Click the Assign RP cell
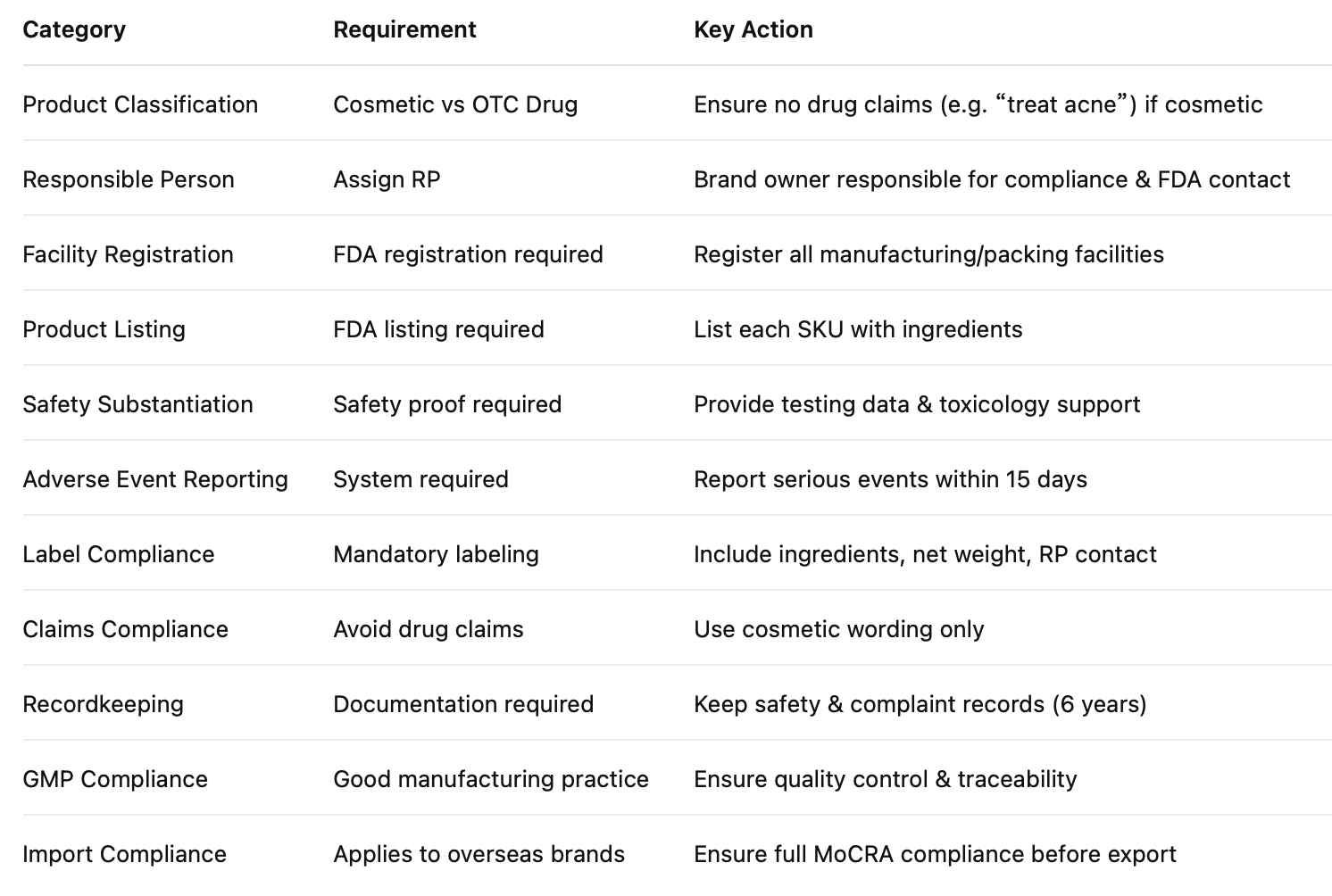The image size is (1332, 896). click(387, 179)
